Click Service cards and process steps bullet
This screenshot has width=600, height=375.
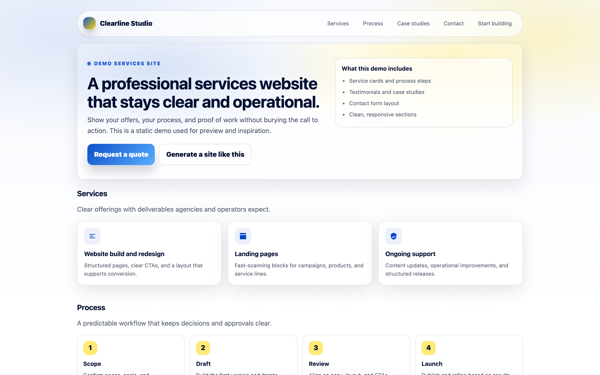(x=390, y=81)
